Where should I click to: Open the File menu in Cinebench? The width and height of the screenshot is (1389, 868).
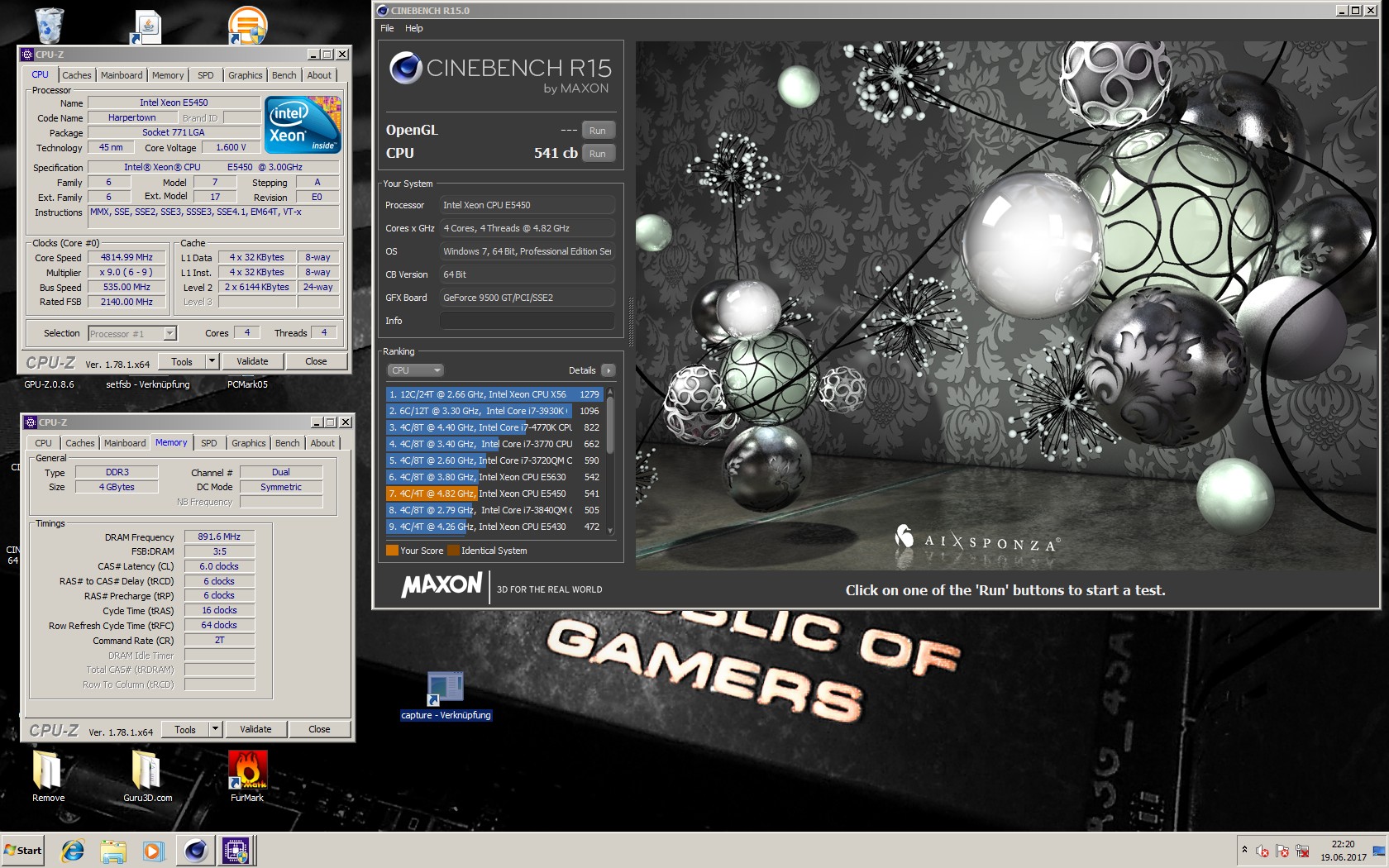point(387,28)
